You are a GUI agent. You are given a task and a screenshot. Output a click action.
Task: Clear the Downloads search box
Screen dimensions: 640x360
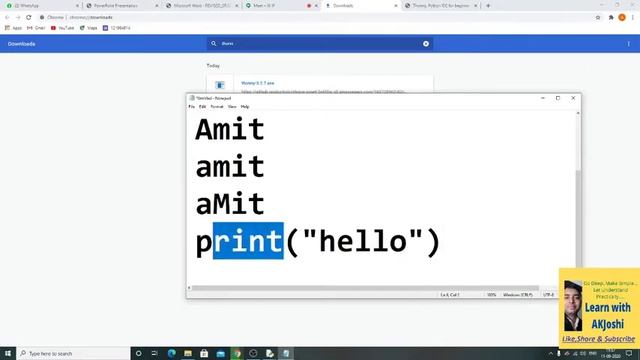[426, 44]
